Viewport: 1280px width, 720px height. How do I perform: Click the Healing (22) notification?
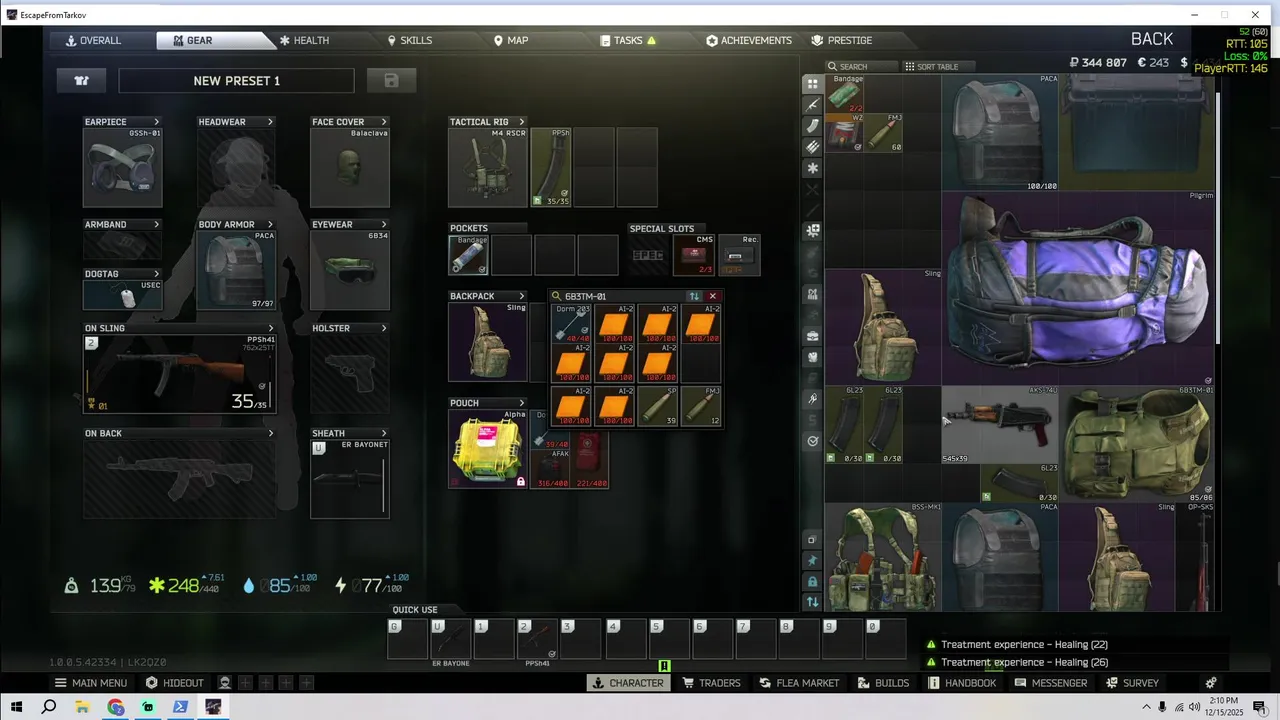pos(1024,645)
